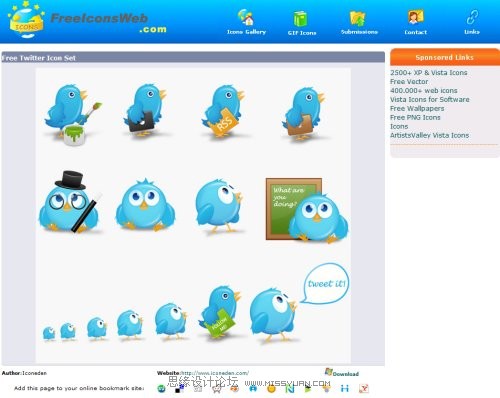Select the bird holding brown folder
This screenshot has width=500, height=398.
tap(304, 113)
